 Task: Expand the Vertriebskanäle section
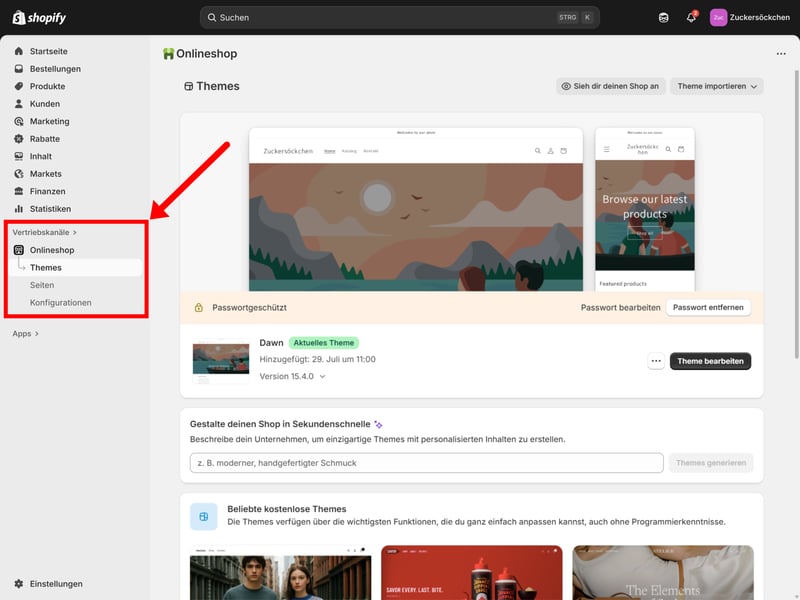coord(44,232)
